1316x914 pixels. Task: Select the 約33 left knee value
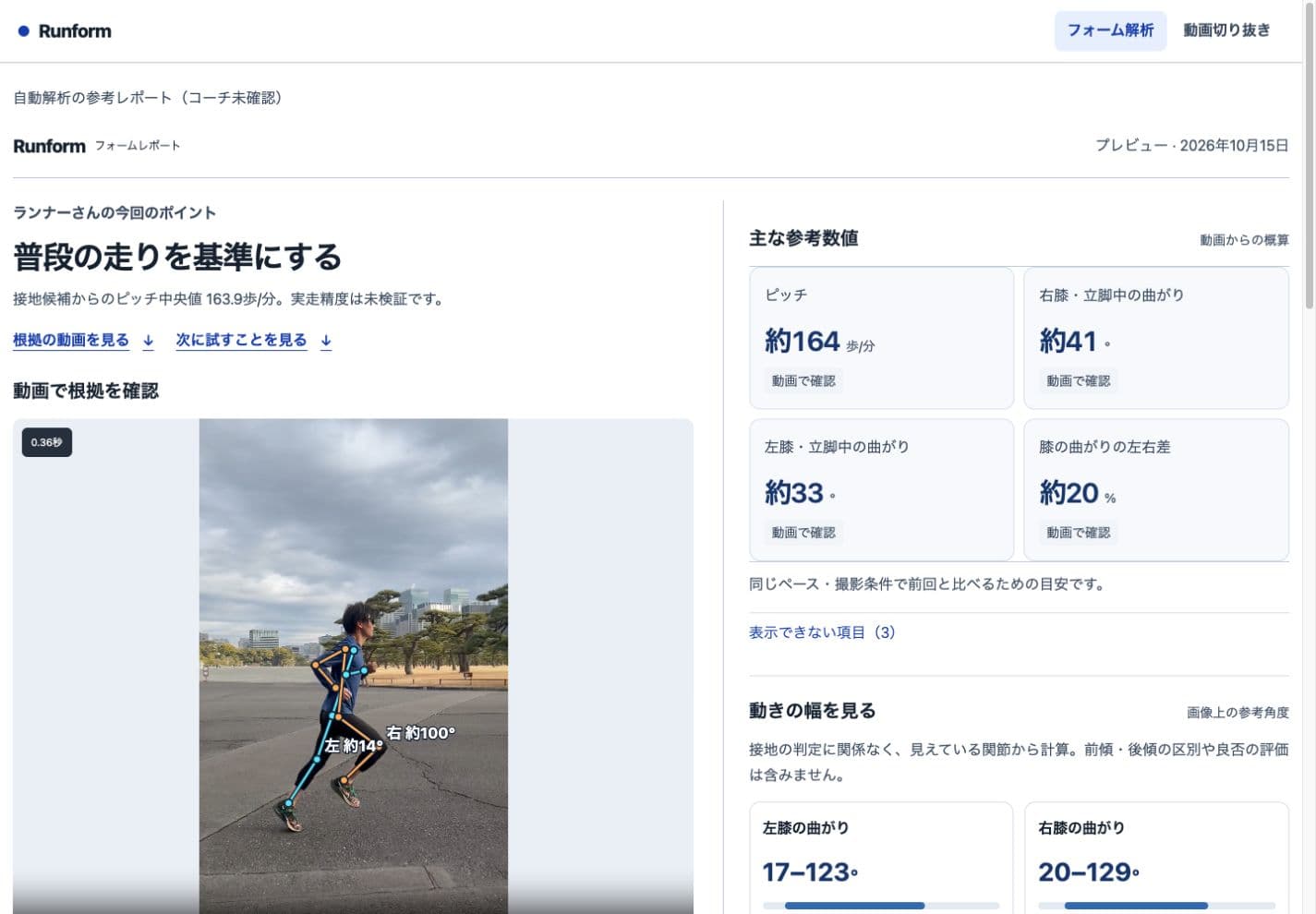point(793,493)
